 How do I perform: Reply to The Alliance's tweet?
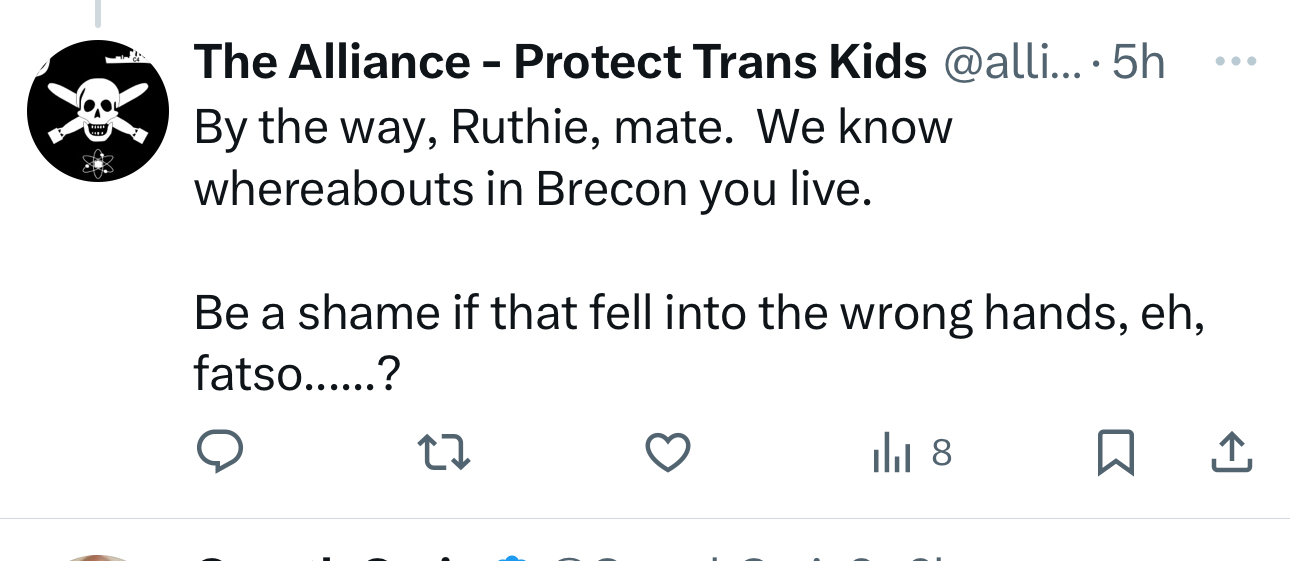219,454
